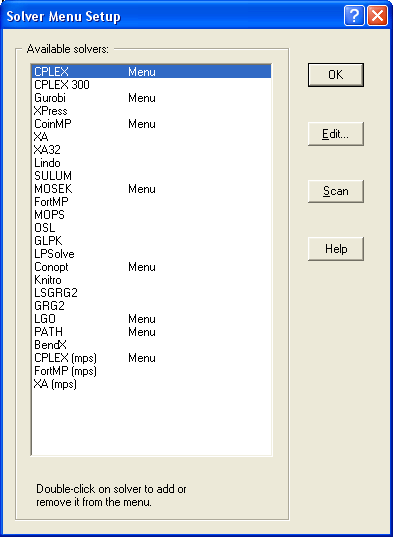Open the Edit... solver dialog
Image resolution: width=393 pixels, height=537 pixels.
tap(335, 134)
